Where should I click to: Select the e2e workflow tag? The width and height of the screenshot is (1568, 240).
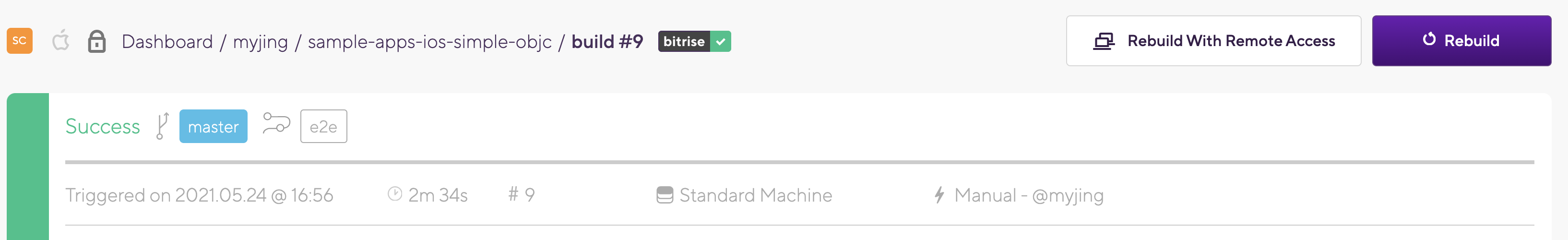323,126
